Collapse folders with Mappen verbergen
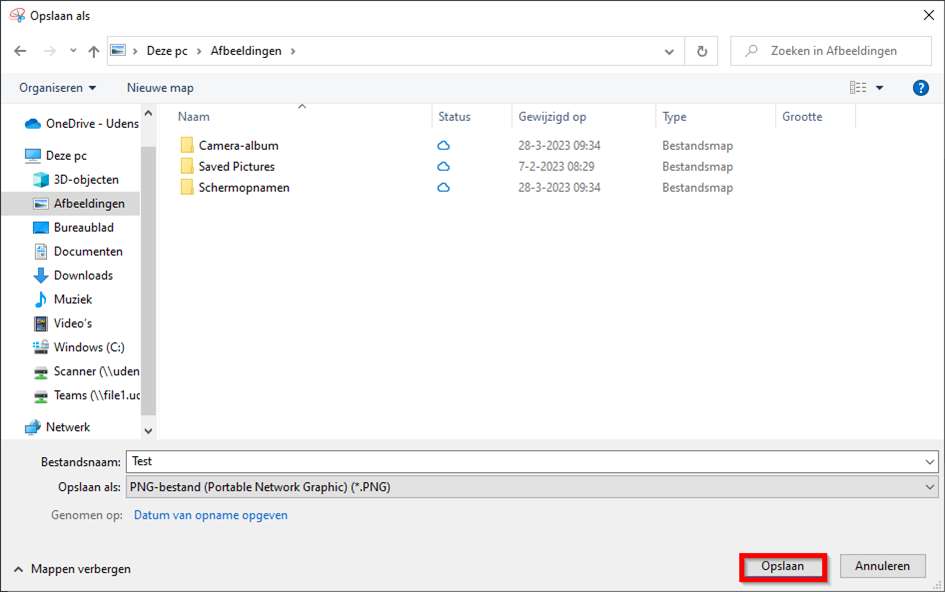 (x=72, y=569)
